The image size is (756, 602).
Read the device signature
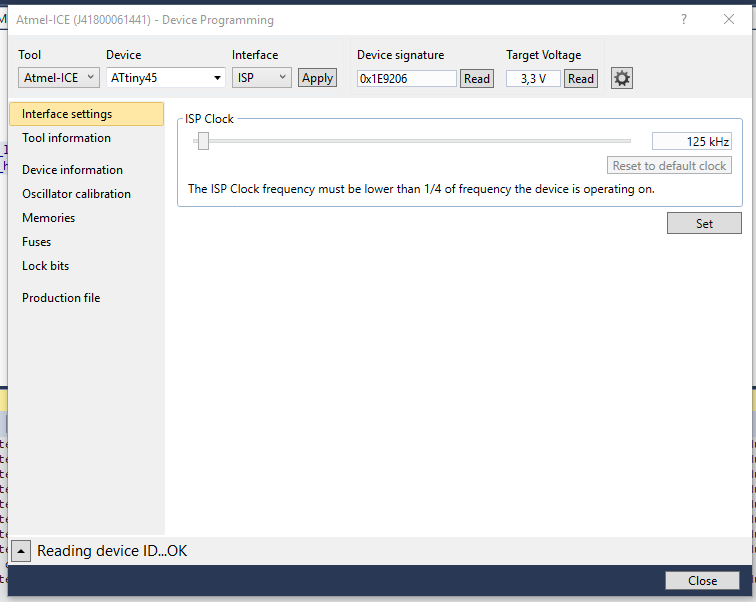click(477, 79)
